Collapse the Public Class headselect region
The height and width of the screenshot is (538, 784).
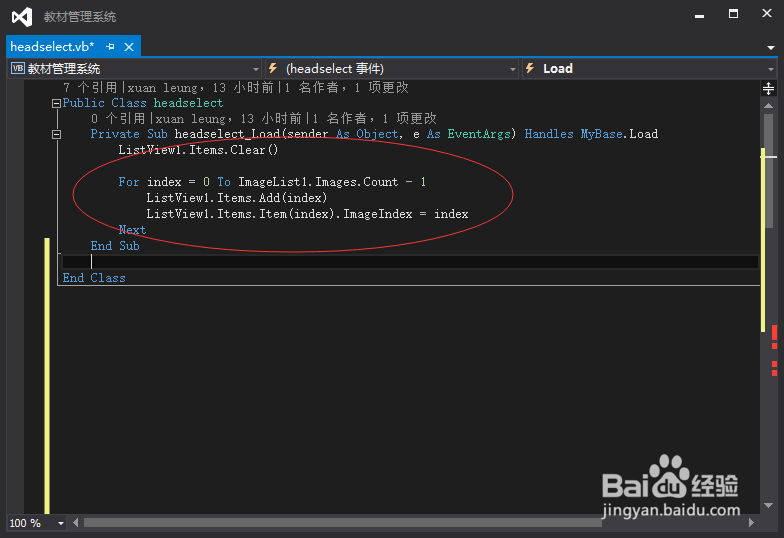(56, 104)
